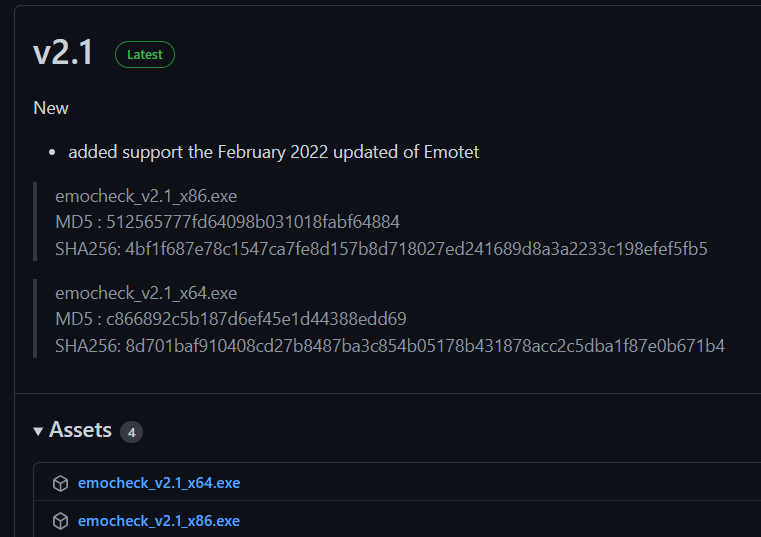The image size is (761, 537).
Task: Click the Assets heading text
Action: pos(80,430)
